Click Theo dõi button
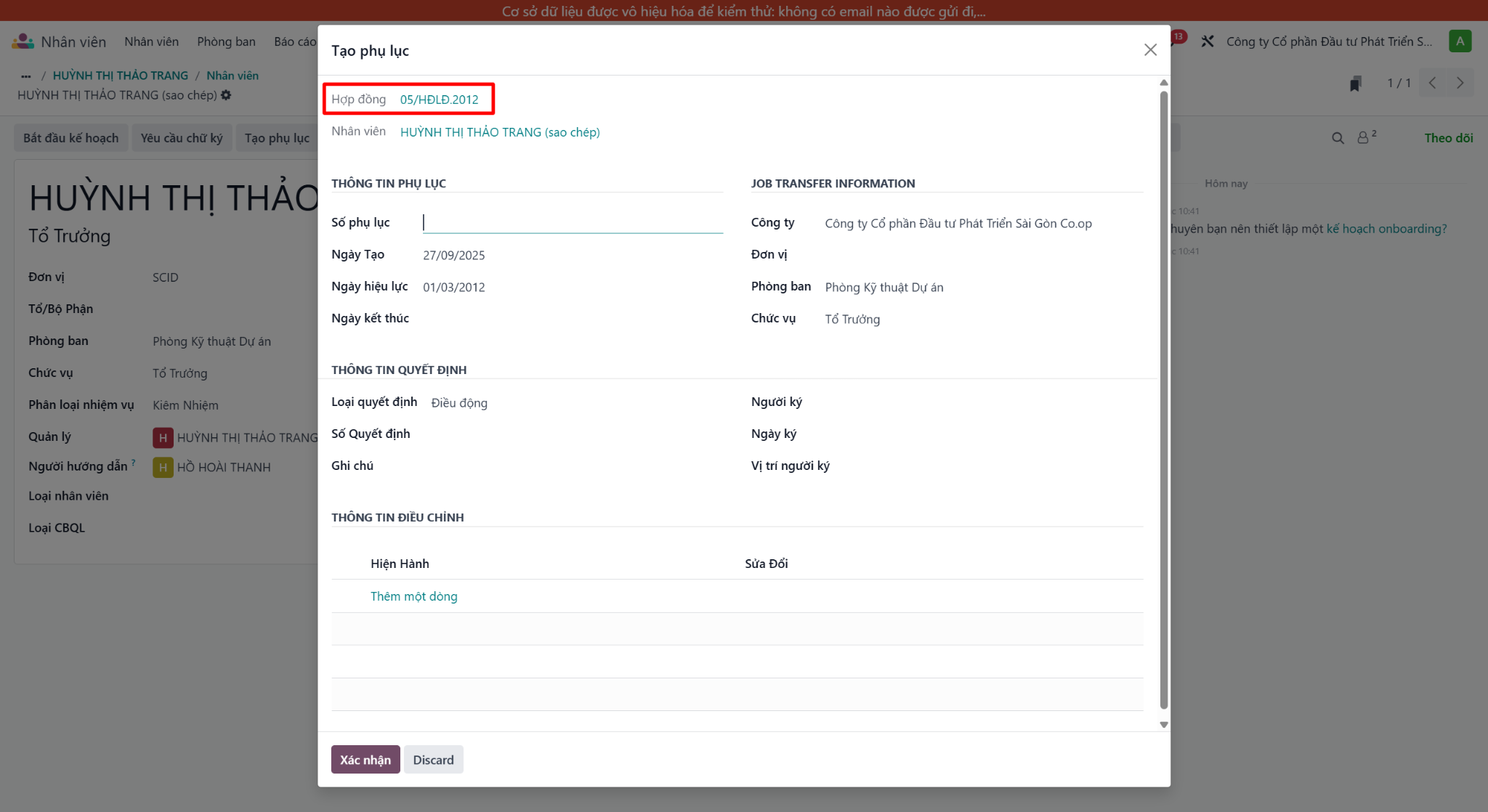 tap(1449, 138)
